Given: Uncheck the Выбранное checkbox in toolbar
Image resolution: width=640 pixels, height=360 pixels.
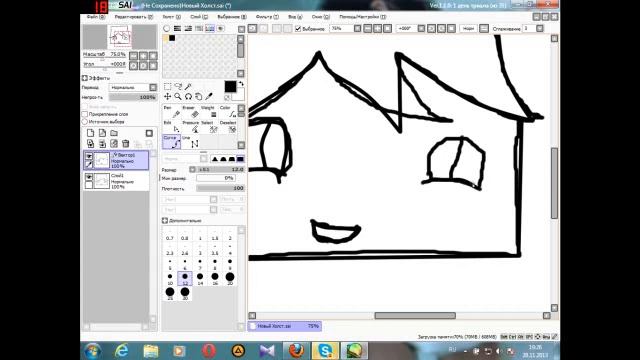Looking at the screenshot, I should [298, 29].
